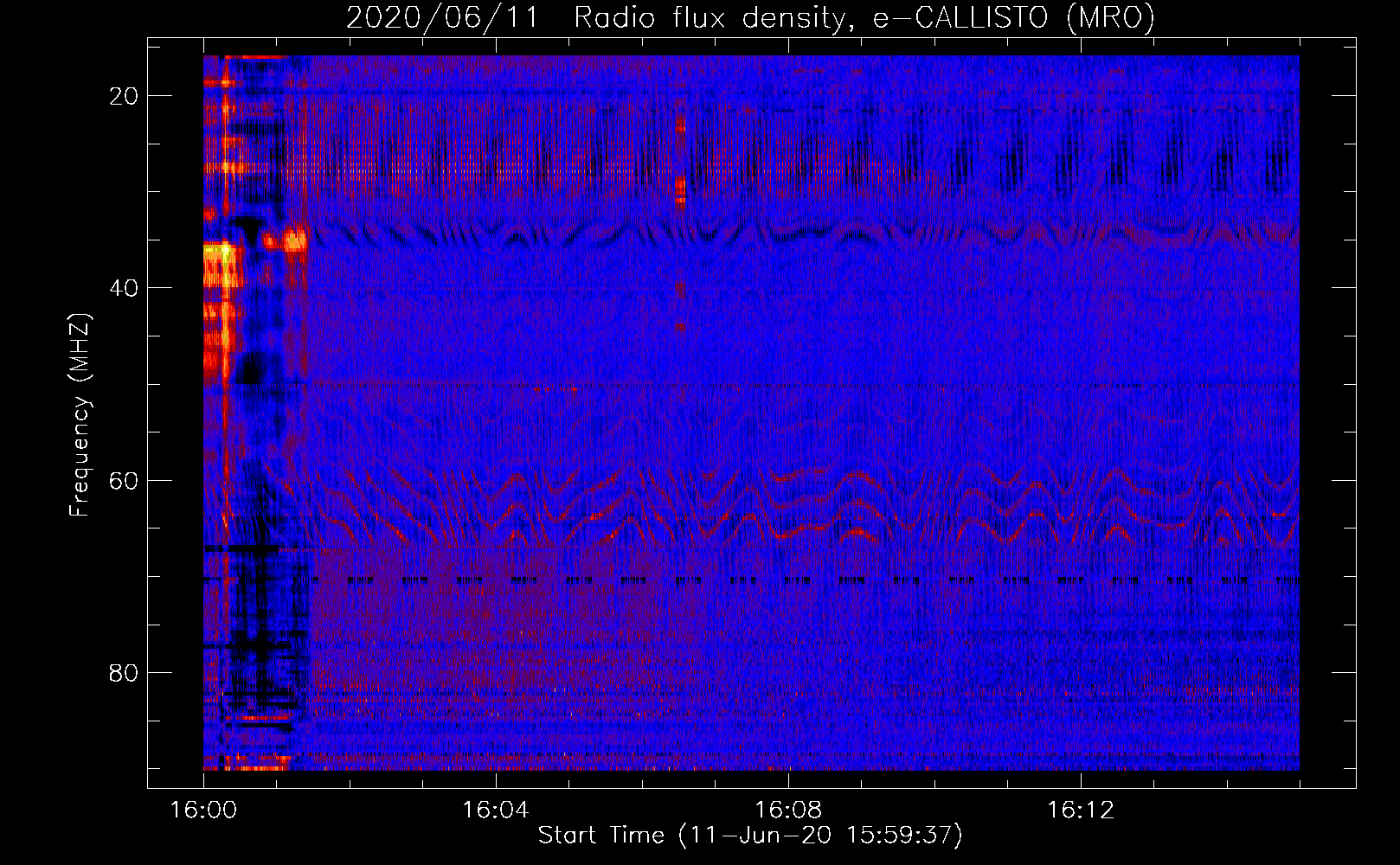Click the 'Start Time (11-Jun-20 15:59:37)' label
1400x865 pixels.
click(750, 836)
